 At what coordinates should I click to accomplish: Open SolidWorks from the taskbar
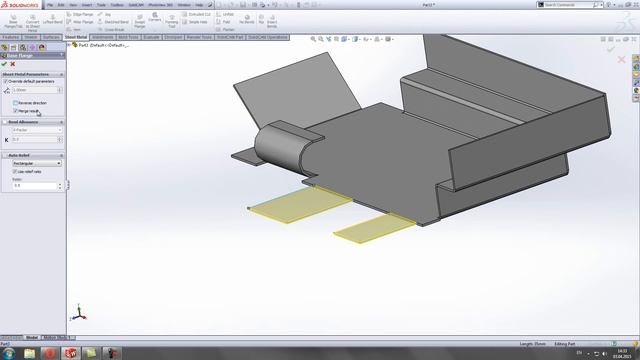click(71, 353)
